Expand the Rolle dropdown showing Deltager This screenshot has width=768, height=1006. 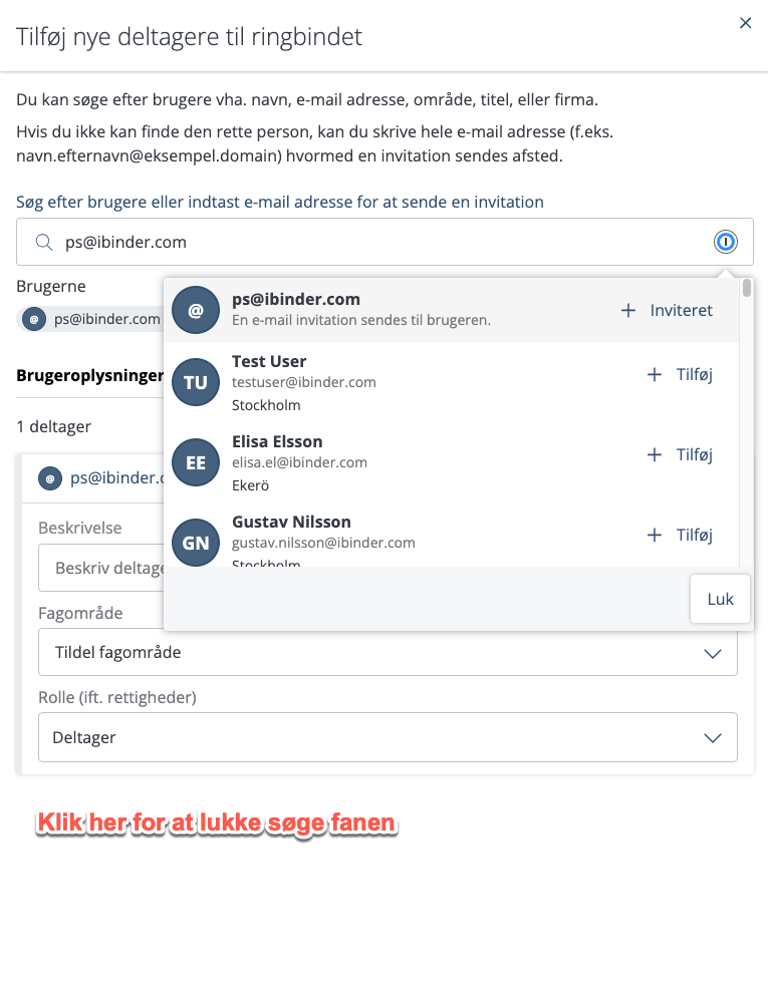[387, 737]
